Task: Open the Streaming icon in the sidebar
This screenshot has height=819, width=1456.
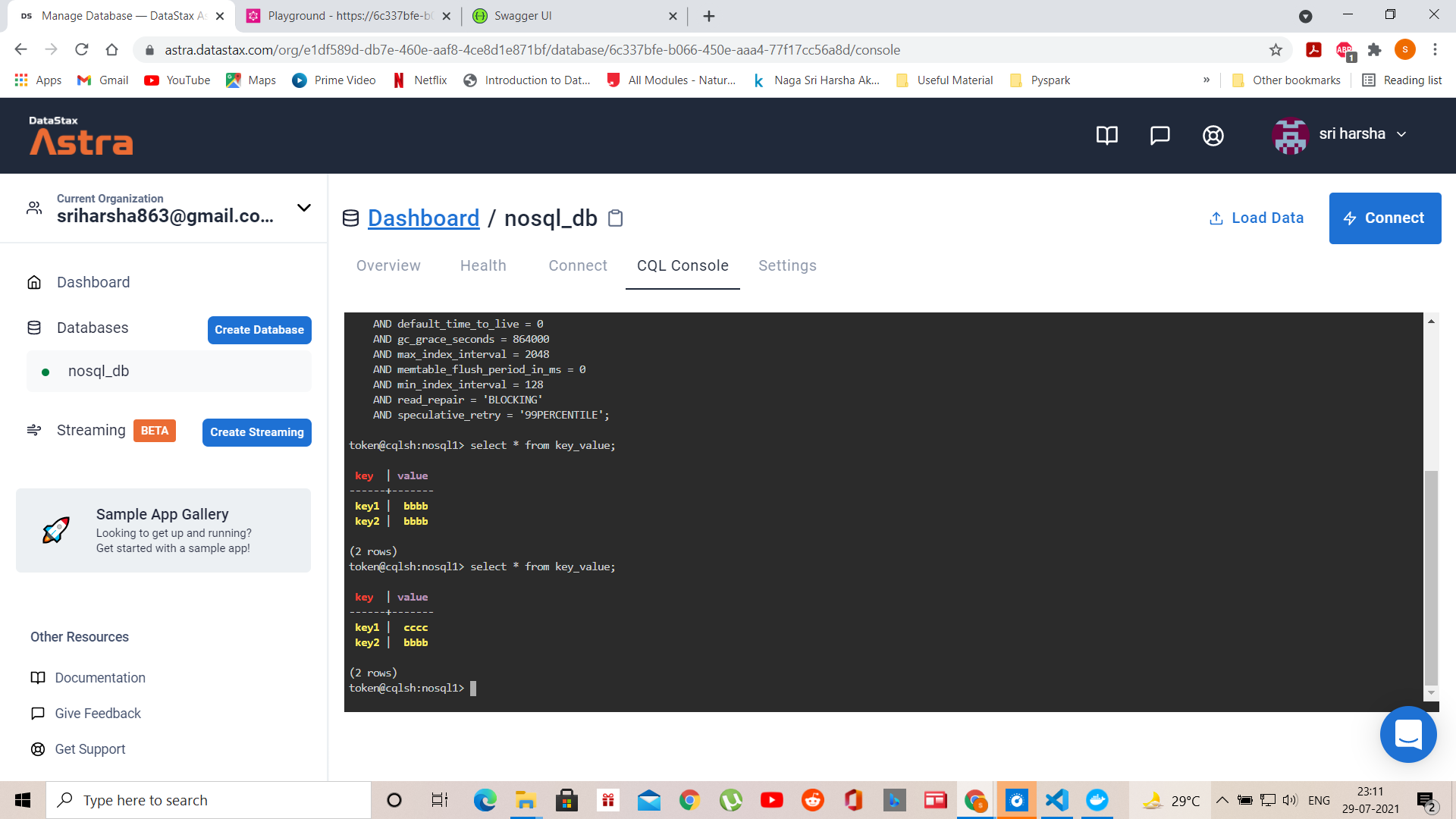Action: pyautogui.click(x=34, y=430)
